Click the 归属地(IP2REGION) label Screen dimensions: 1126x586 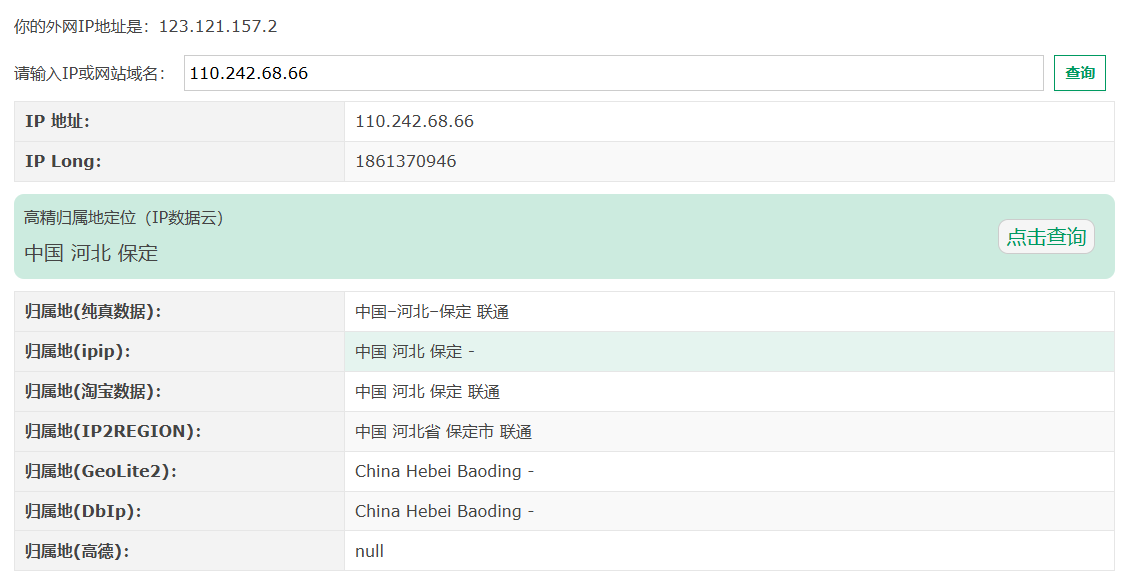click(113, 432)
